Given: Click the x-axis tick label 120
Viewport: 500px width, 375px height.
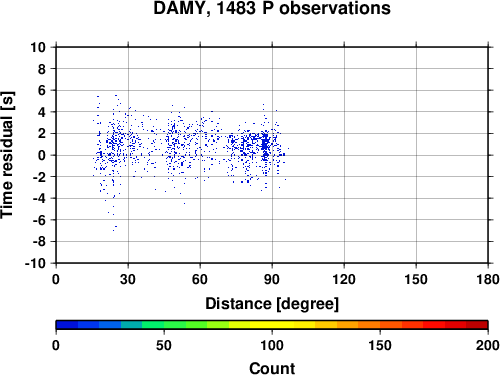Looking at the screenshot, I should click(344, 279).
